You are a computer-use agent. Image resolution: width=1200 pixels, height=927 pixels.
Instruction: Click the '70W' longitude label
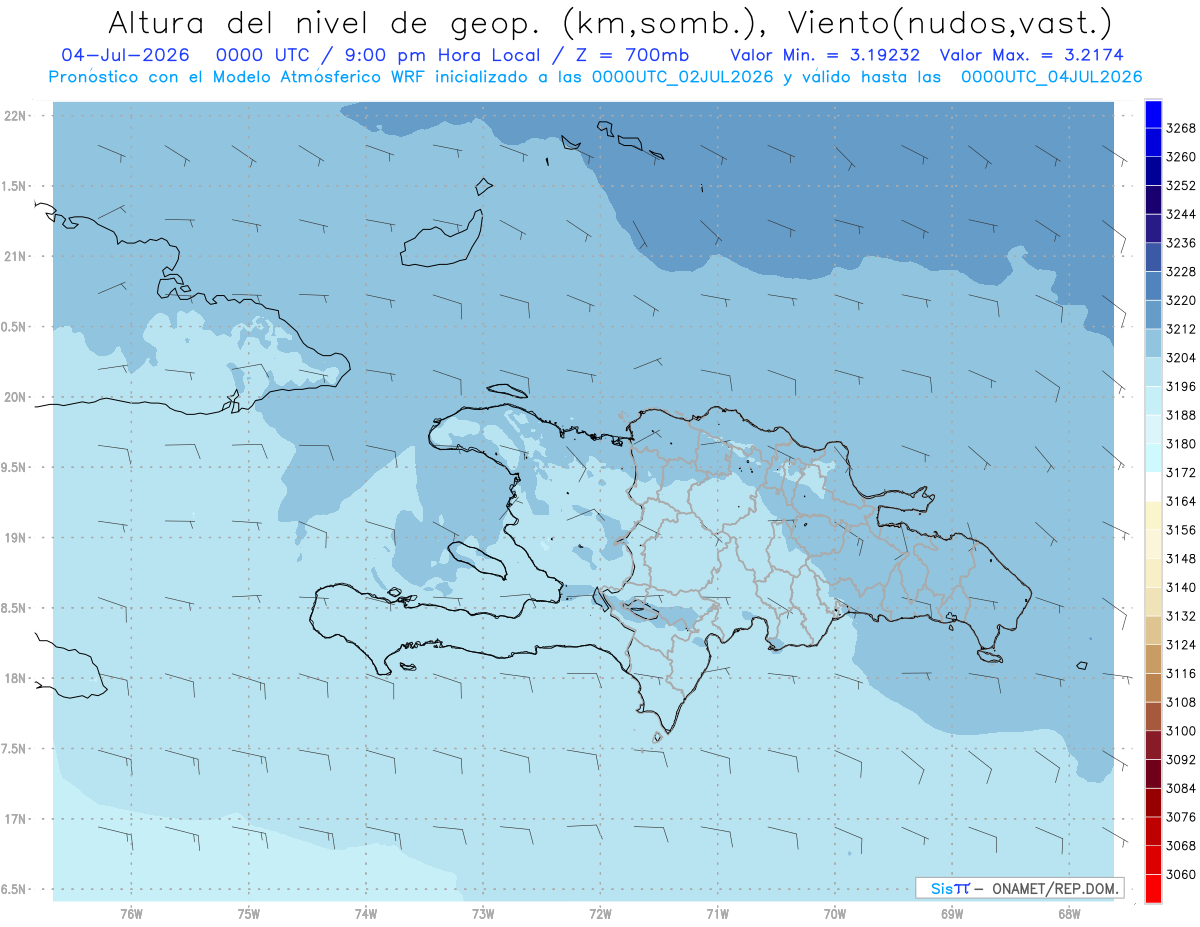pos(835,912)
